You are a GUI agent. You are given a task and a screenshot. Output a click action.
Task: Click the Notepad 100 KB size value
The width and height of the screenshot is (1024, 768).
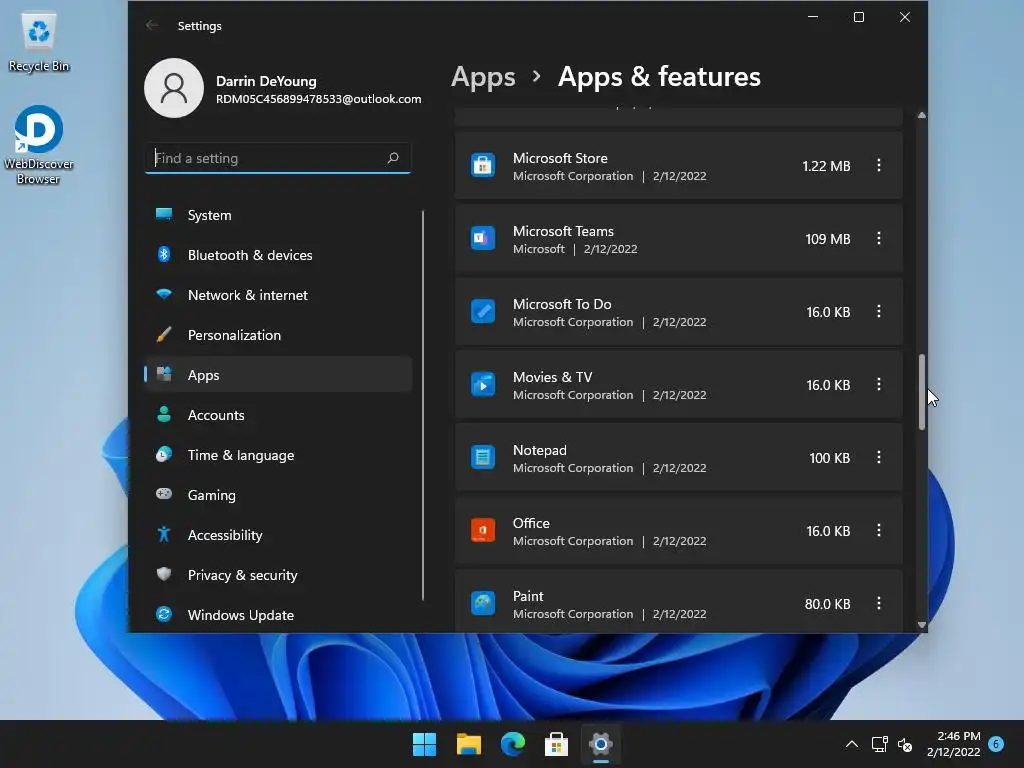[829, 458]
